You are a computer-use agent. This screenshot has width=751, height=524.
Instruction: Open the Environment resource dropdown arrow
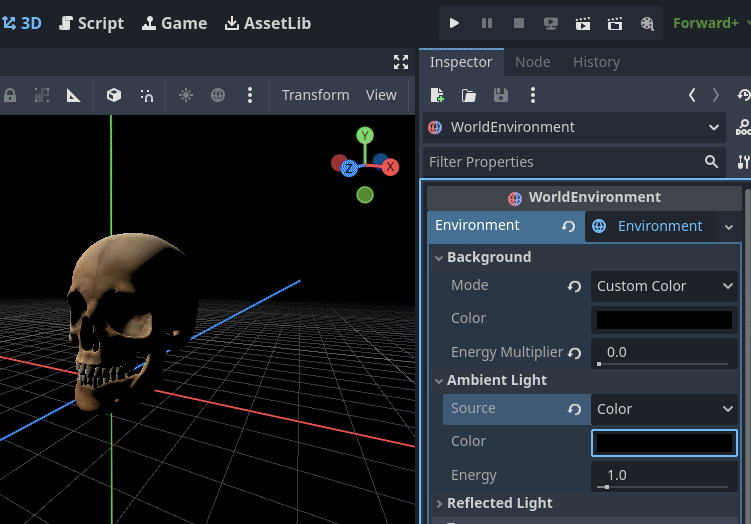(x=729, y=227)
